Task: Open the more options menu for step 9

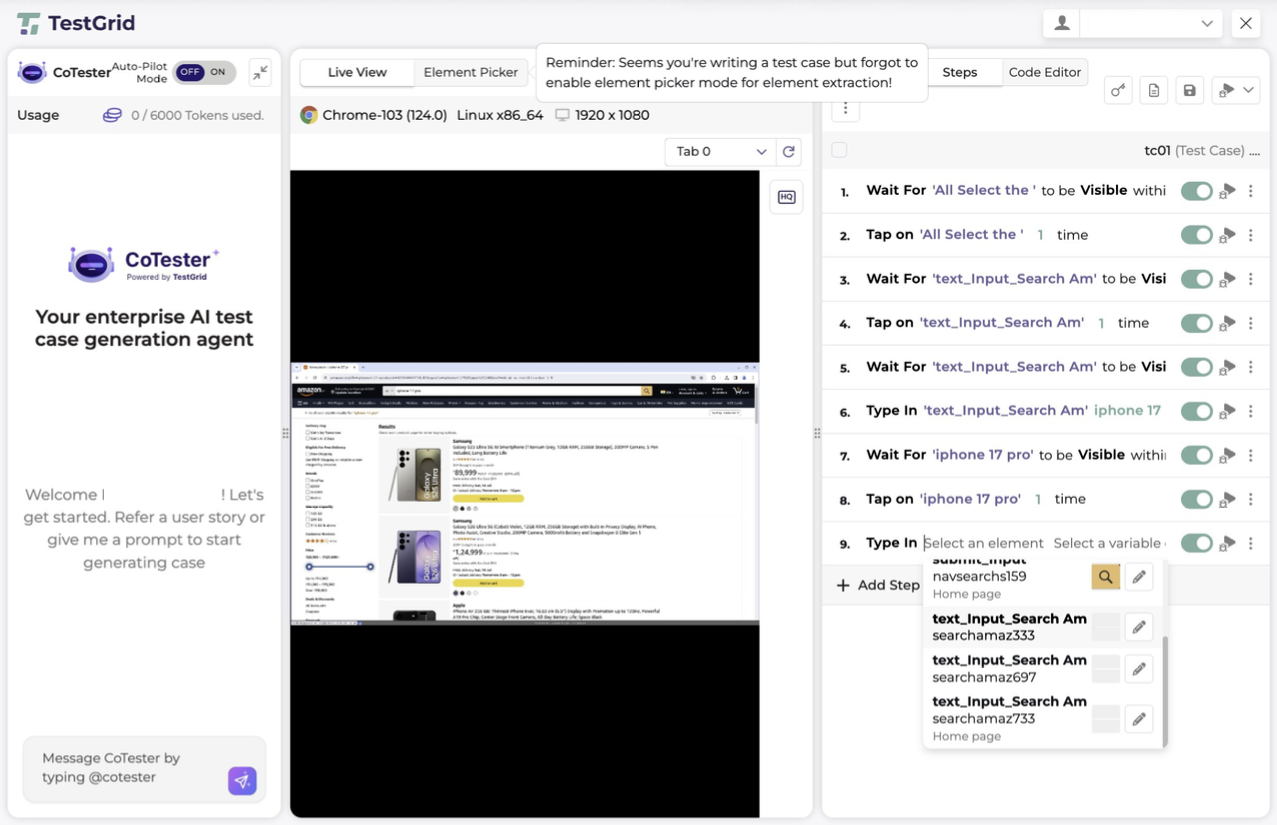Action: point(1251,543)
